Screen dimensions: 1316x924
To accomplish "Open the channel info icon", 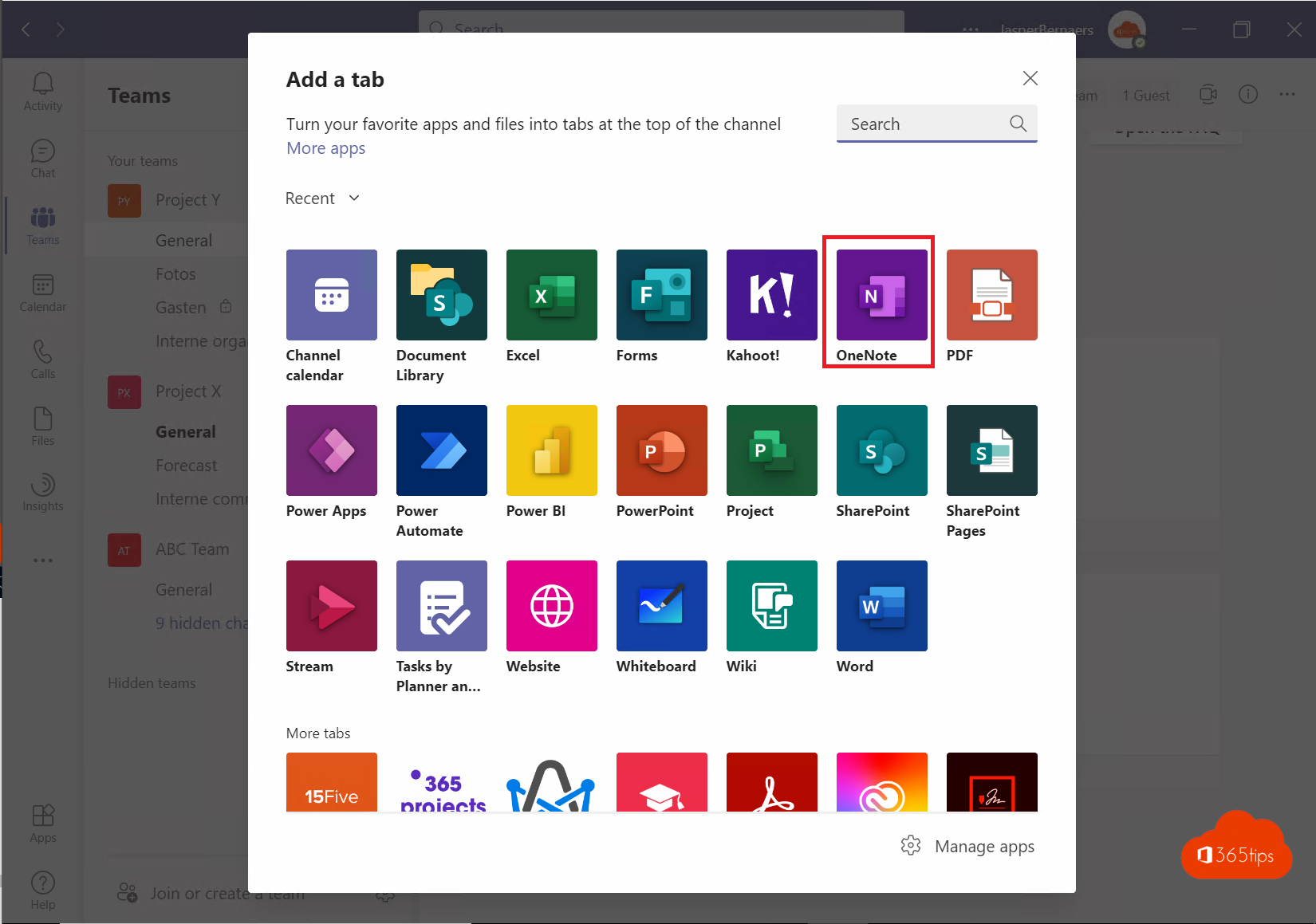I will click(x=1248, y=95).
